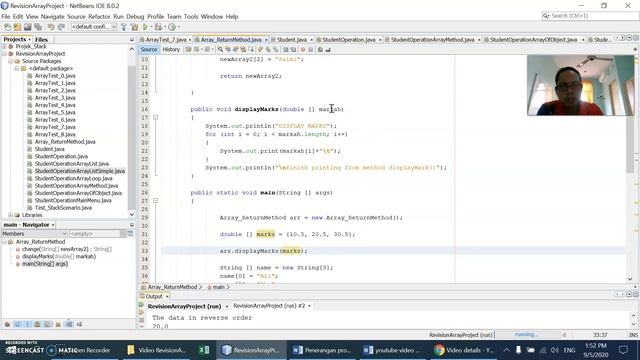This screenshot has height=360, width=640.
Task: Click the Excel icon in the taskbar
Action: 204,350
